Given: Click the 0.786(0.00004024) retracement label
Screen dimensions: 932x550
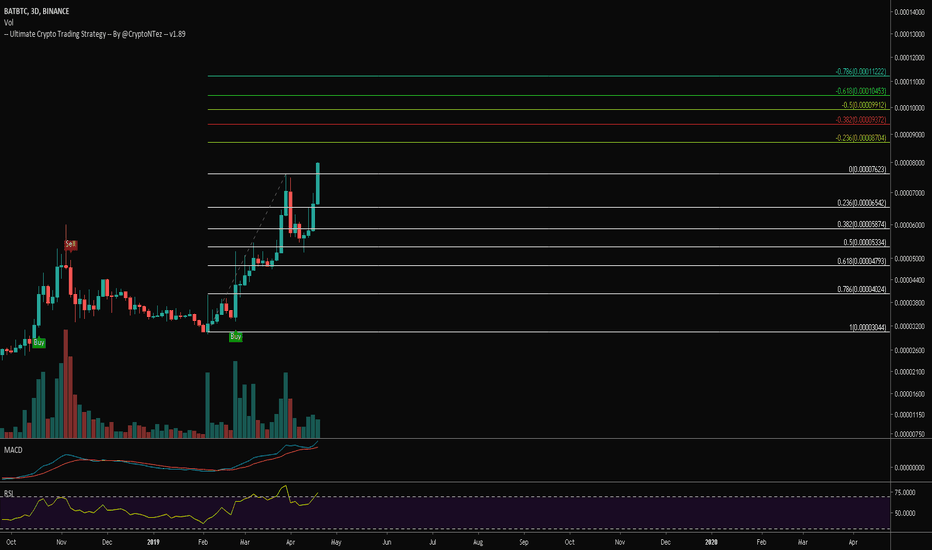Looking at the screenshot, I should point(862,290).
